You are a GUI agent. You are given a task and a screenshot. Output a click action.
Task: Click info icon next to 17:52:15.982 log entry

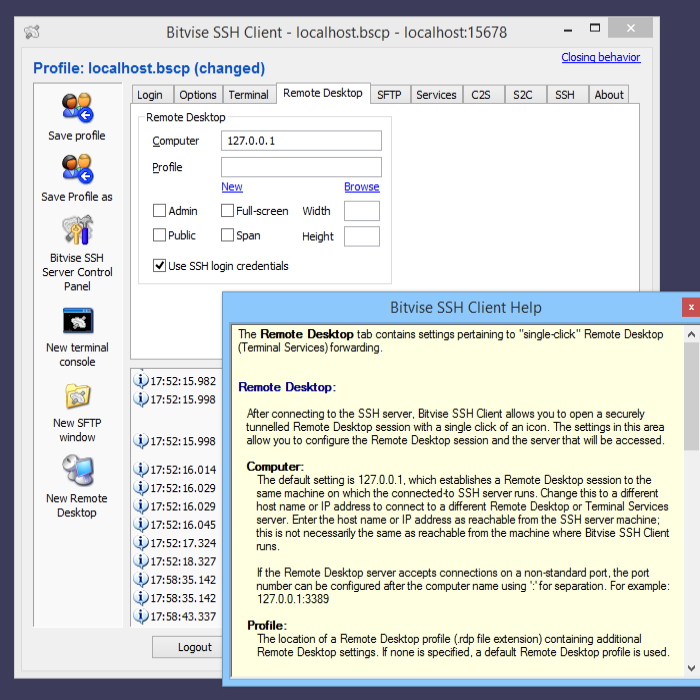pos(141,380)
